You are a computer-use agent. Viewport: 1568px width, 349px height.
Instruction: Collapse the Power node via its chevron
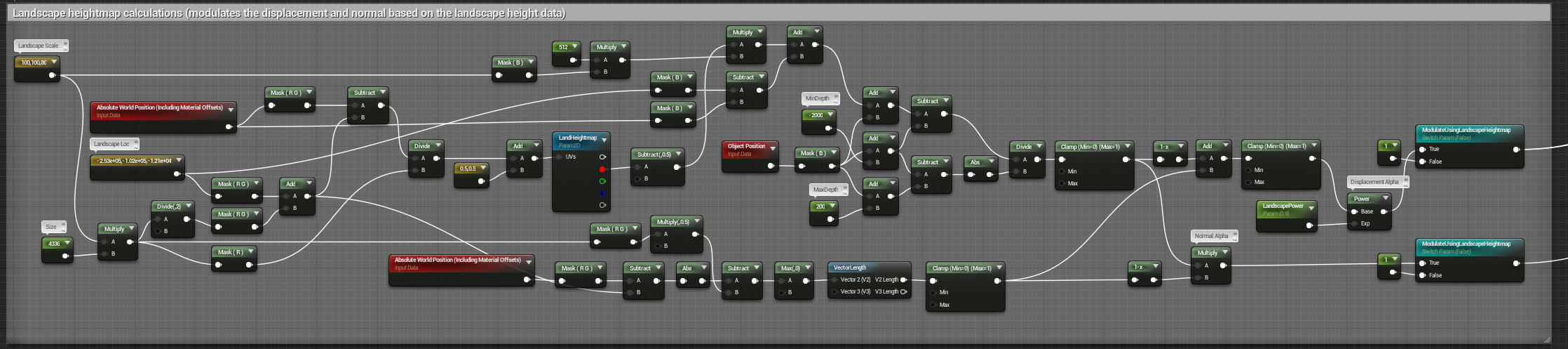tap(1385, 199)
